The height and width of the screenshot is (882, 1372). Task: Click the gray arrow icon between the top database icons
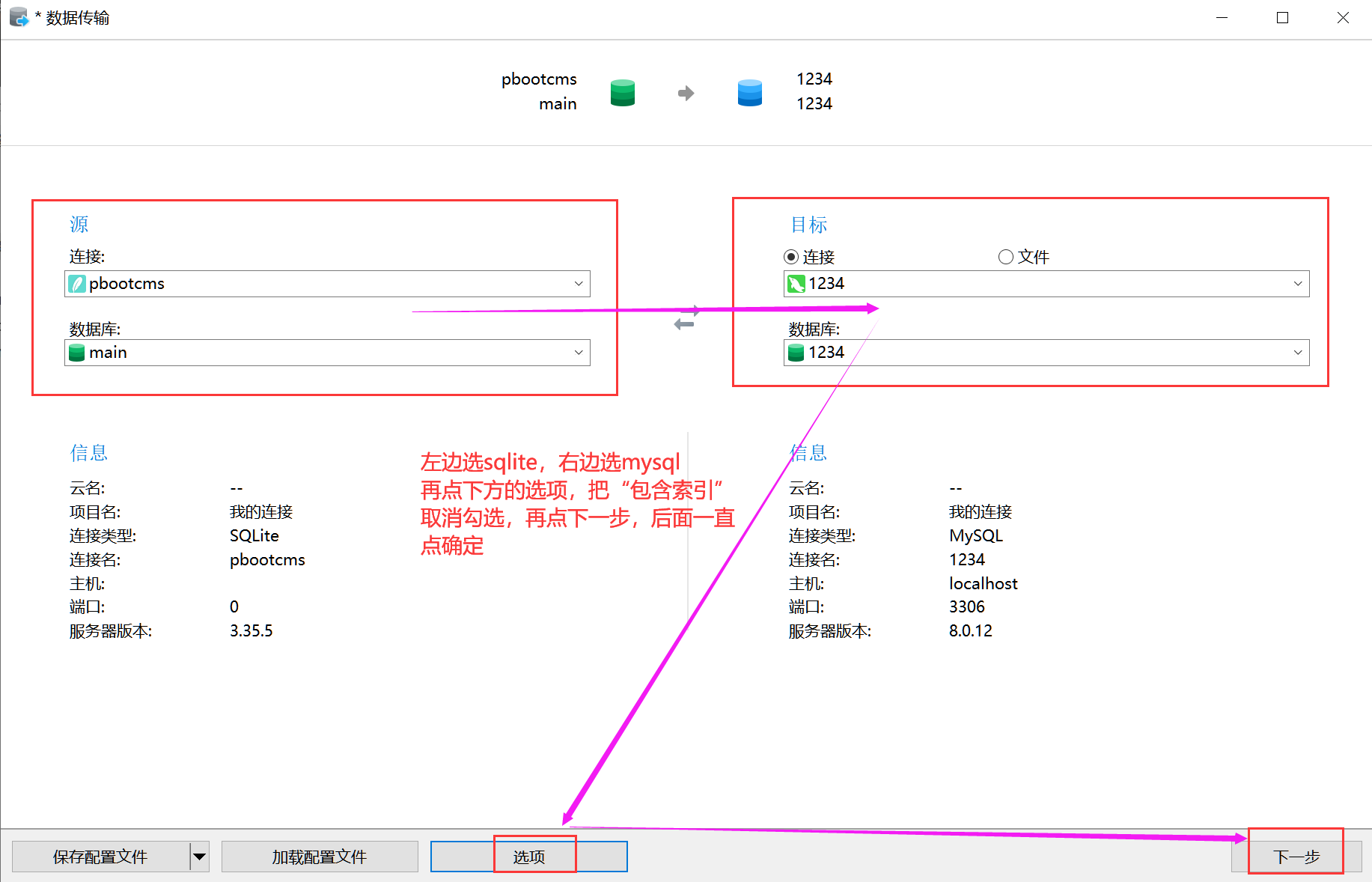point(685,93)
